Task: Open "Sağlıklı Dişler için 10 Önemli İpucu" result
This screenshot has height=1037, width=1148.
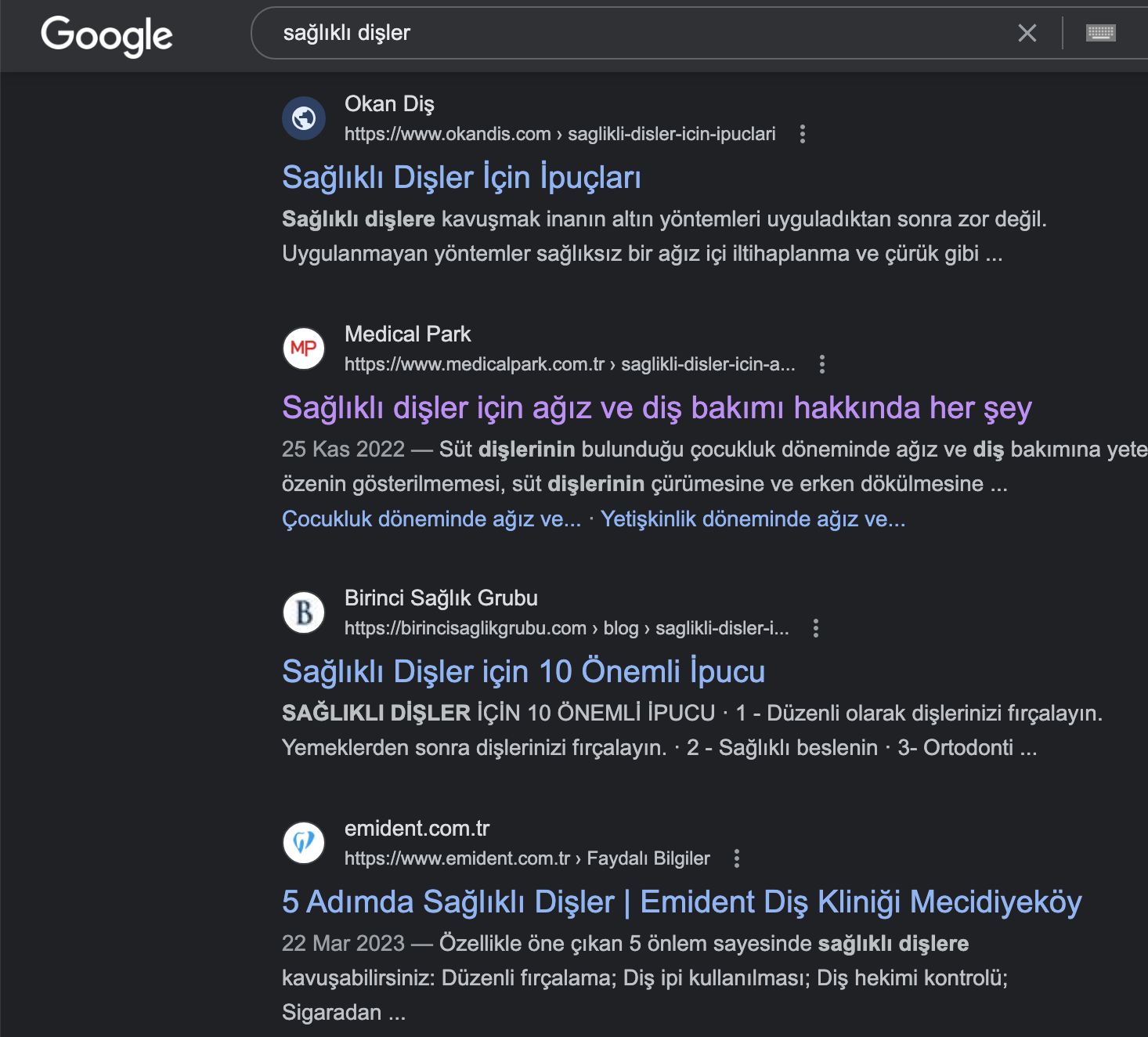Action: coord(523,671)
